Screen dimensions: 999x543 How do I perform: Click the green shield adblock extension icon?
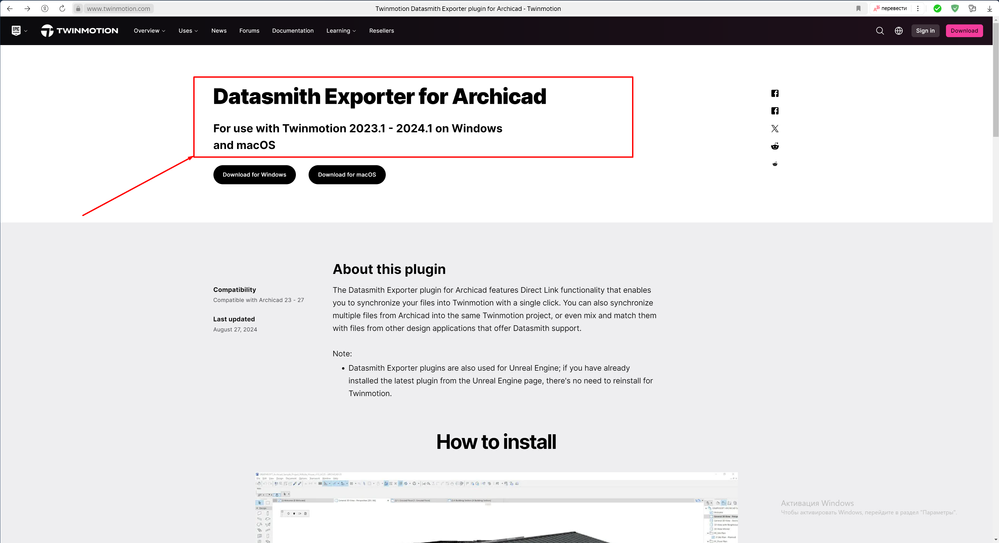point(954,8)
